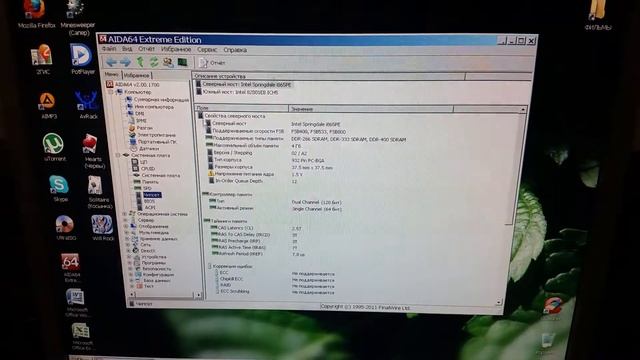Viewport: 640px width, 360px height.
Task: Expand the Сеть tree node
Action: click(x=128, y=244)
